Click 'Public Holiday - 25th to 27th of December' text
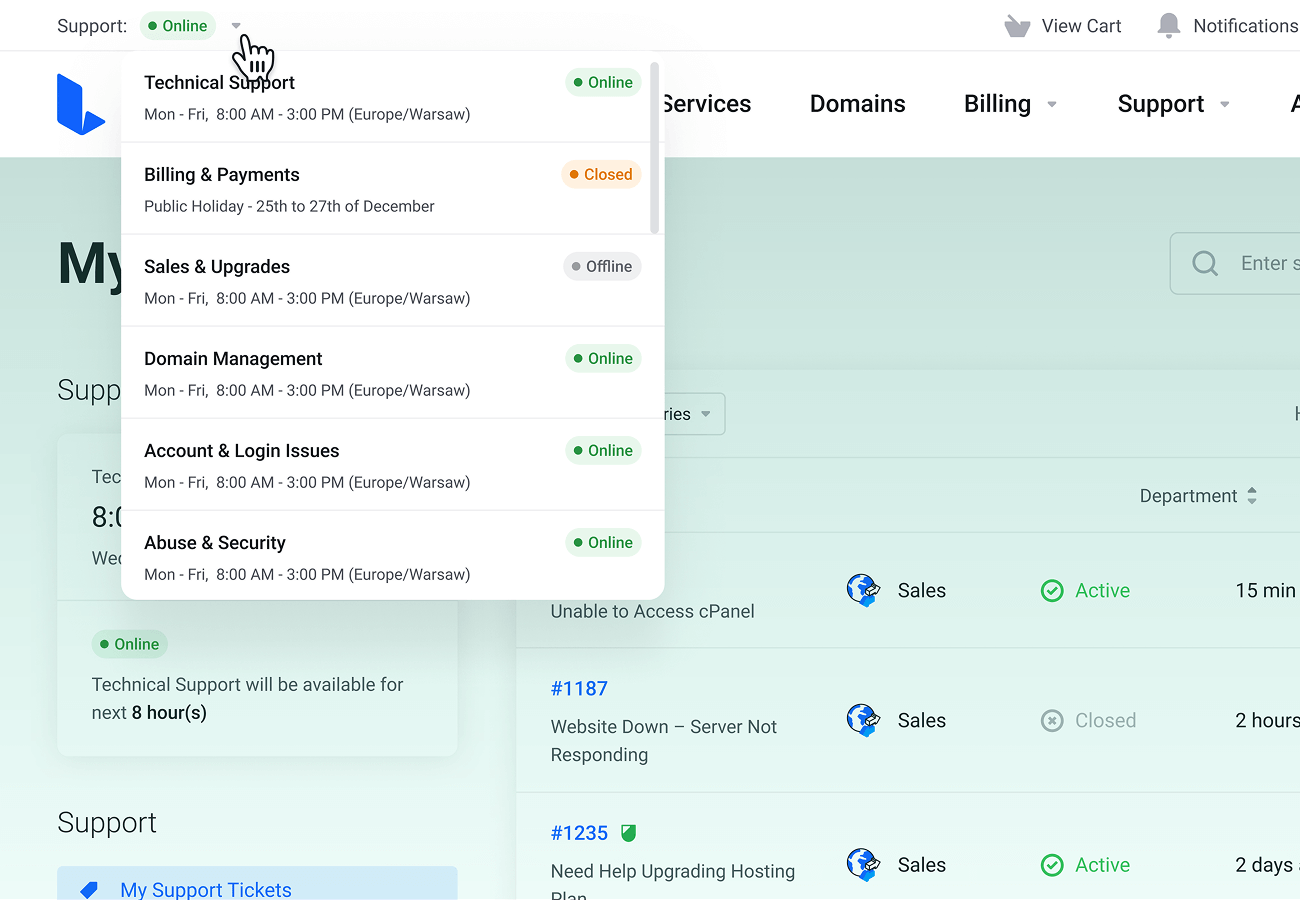1300x900 pixels. 289,206
